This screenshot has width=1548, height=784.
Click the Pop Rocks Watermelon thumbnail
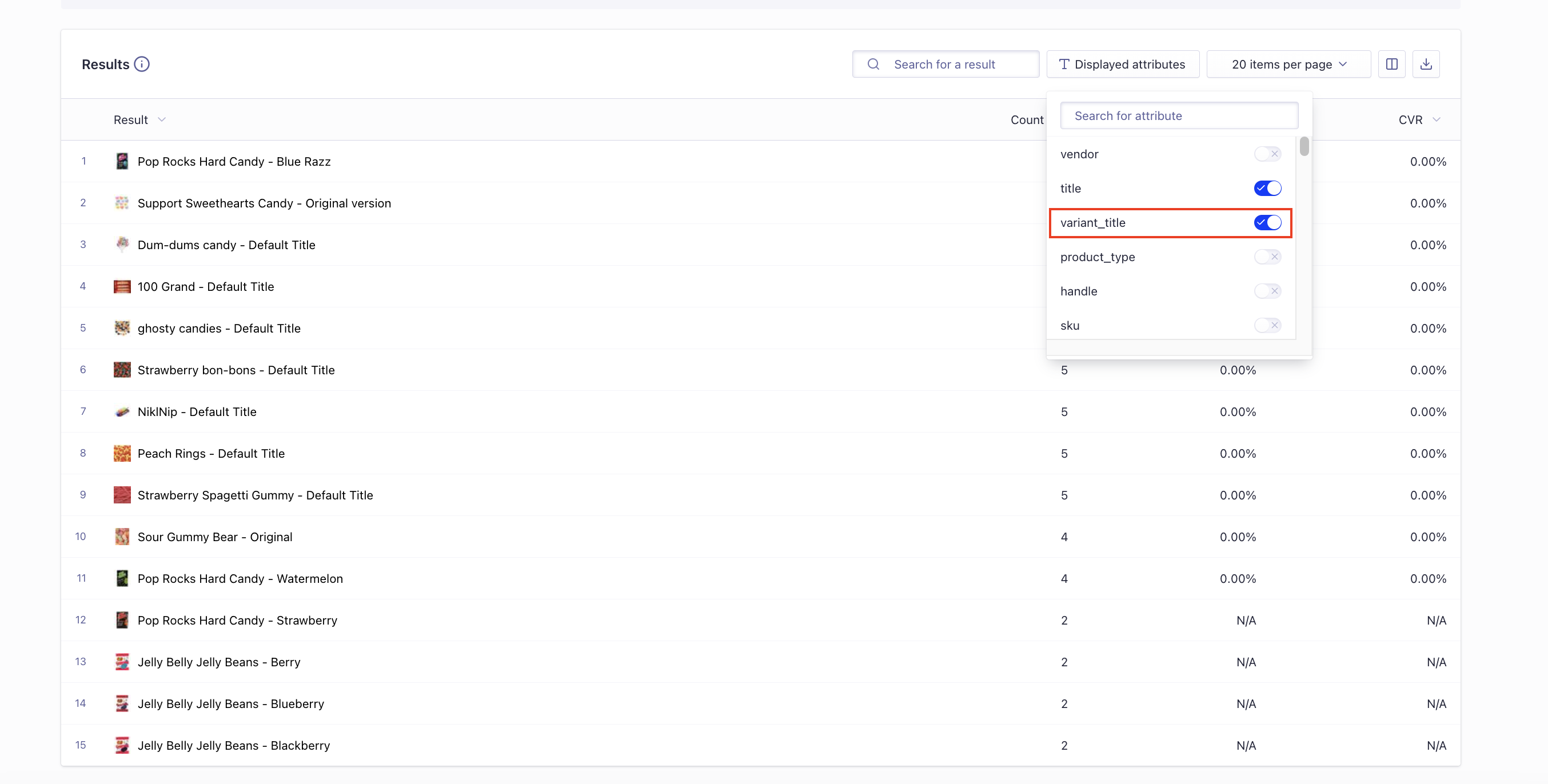coord(122,578)
